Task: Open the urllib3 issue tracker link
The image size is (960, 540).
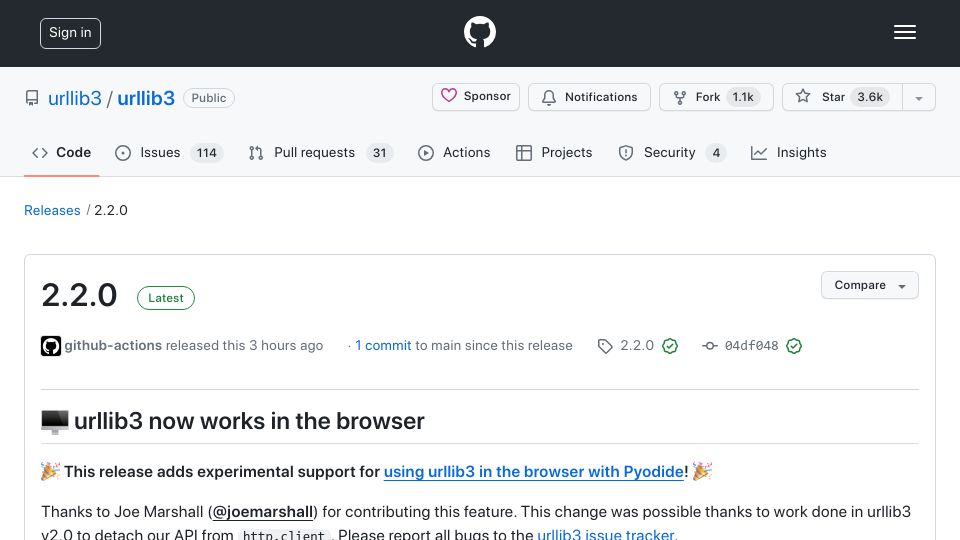Action: pyautogui.click(x=606, y=534)
